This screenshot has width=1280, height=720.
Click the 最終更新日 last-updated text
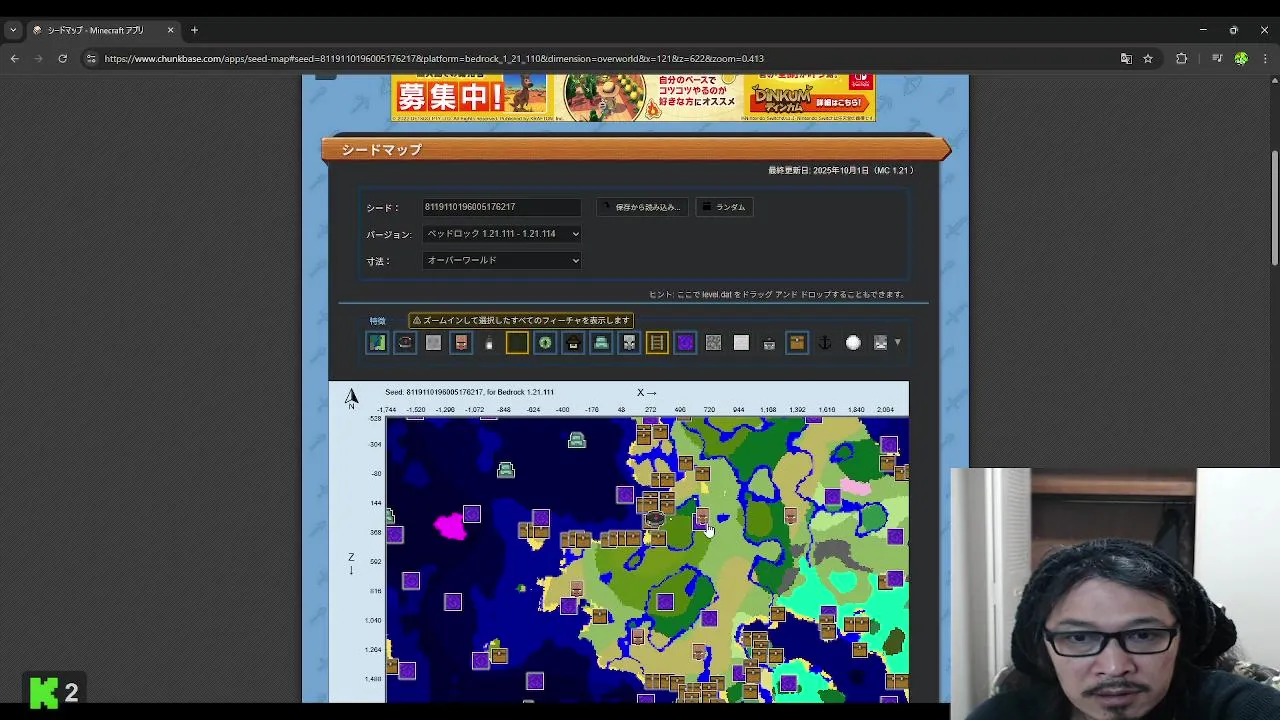tap(840, 171)
